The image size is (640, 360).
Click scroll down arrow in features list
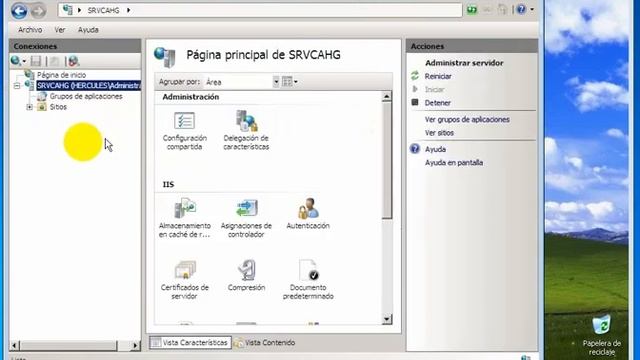point(387,319)
